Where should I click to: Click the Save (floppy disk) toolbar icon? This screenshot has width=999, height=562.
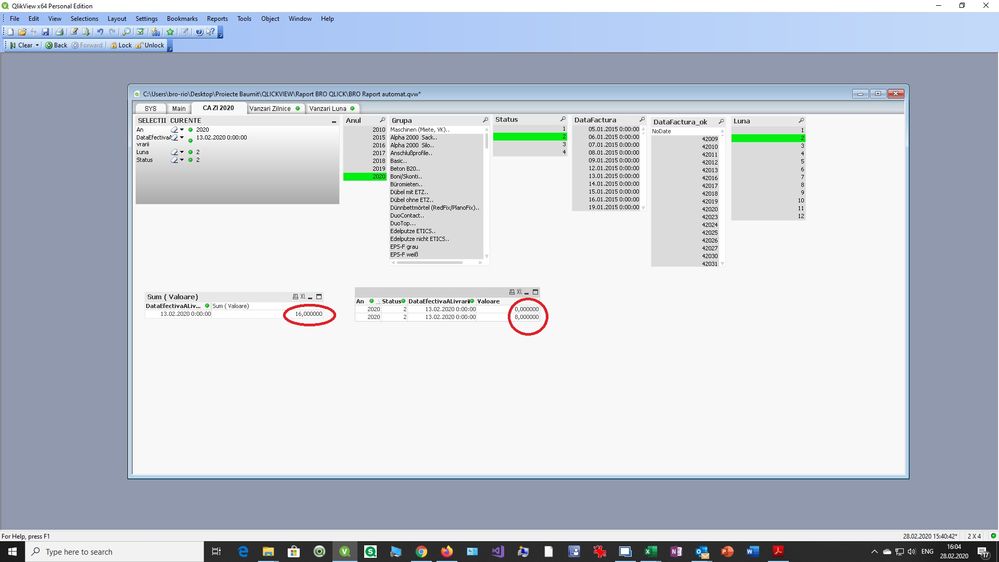(x=45, y=31)
